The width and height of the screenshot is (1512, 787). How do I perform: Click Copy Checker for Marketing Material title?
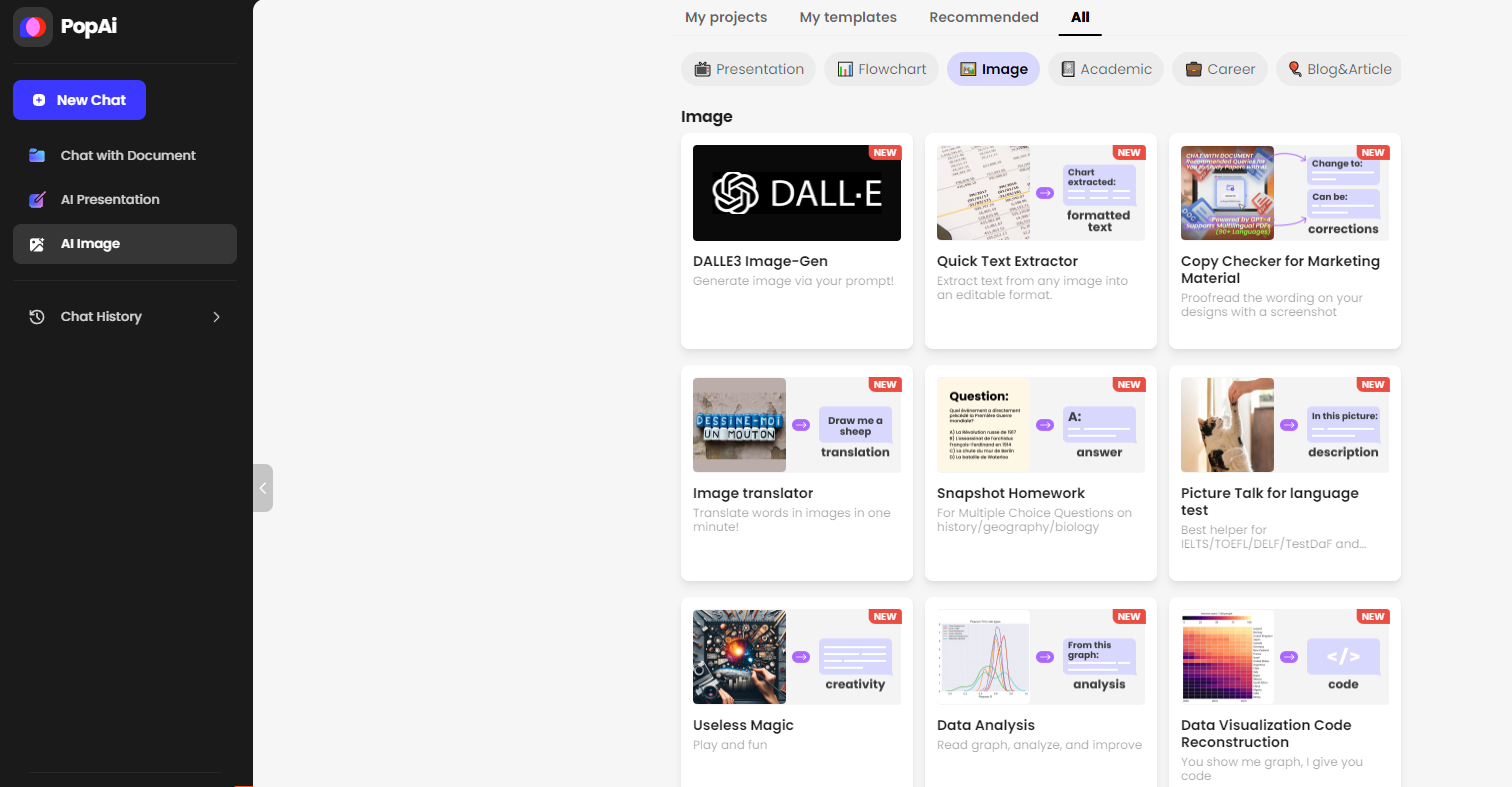pyautogui.click(x=1280, y=270)
